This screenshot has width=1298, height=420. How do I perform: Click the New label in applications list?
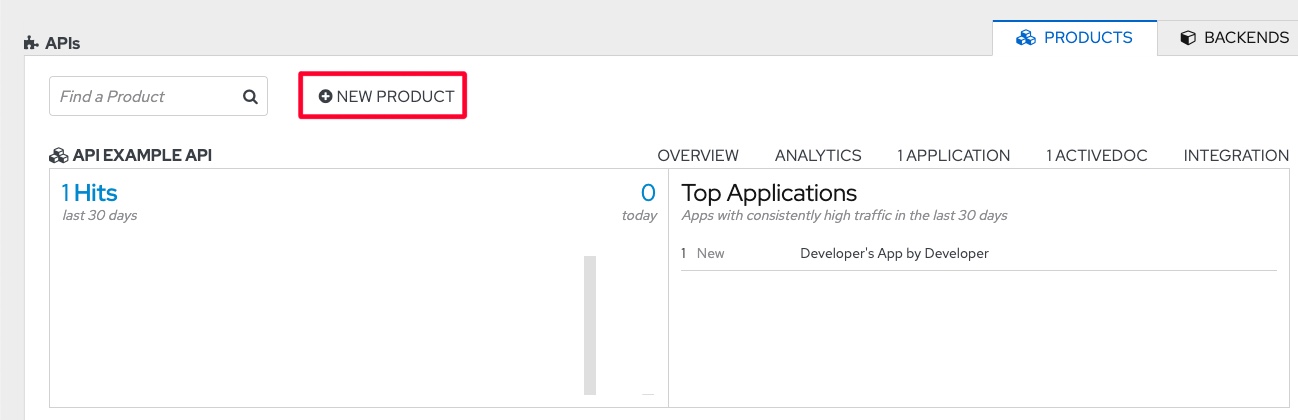[710, 254]
